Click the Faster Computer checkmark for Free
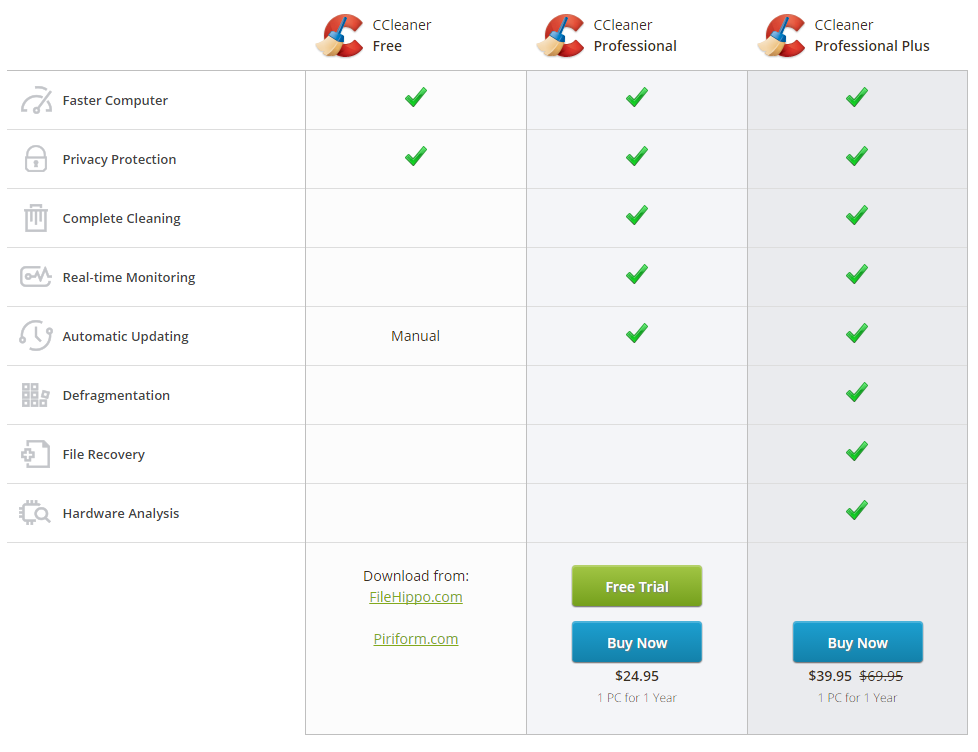This screenshot has width=978, height=752. click(416, 98)
